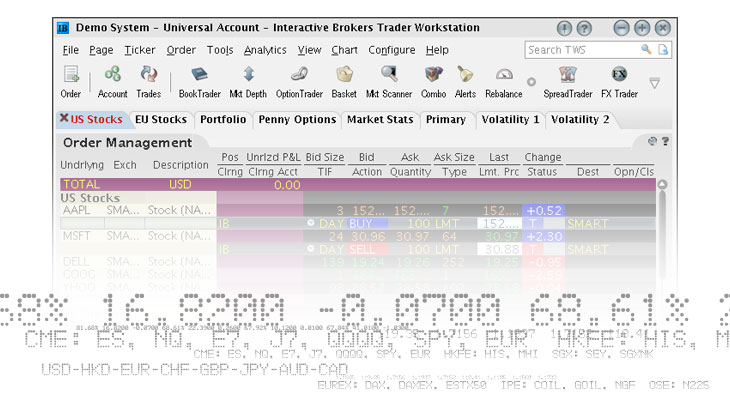Click the configure wrench in Order Management
Screen dimensions: 730x398
point(652,141)
